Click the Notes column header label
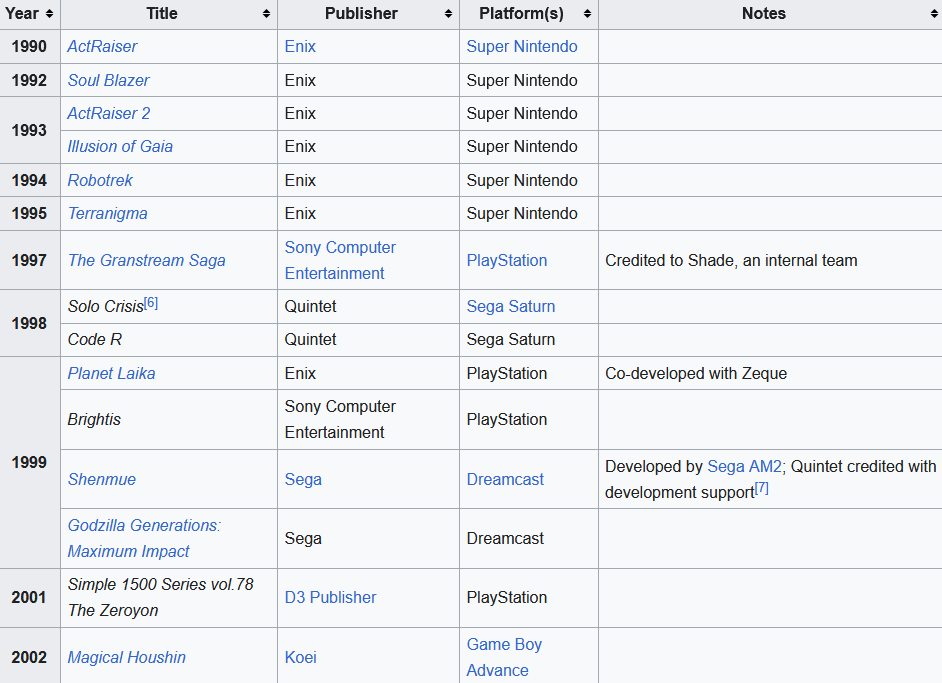The height and width of the screenshot is (683, 942). tap(764, 13)
